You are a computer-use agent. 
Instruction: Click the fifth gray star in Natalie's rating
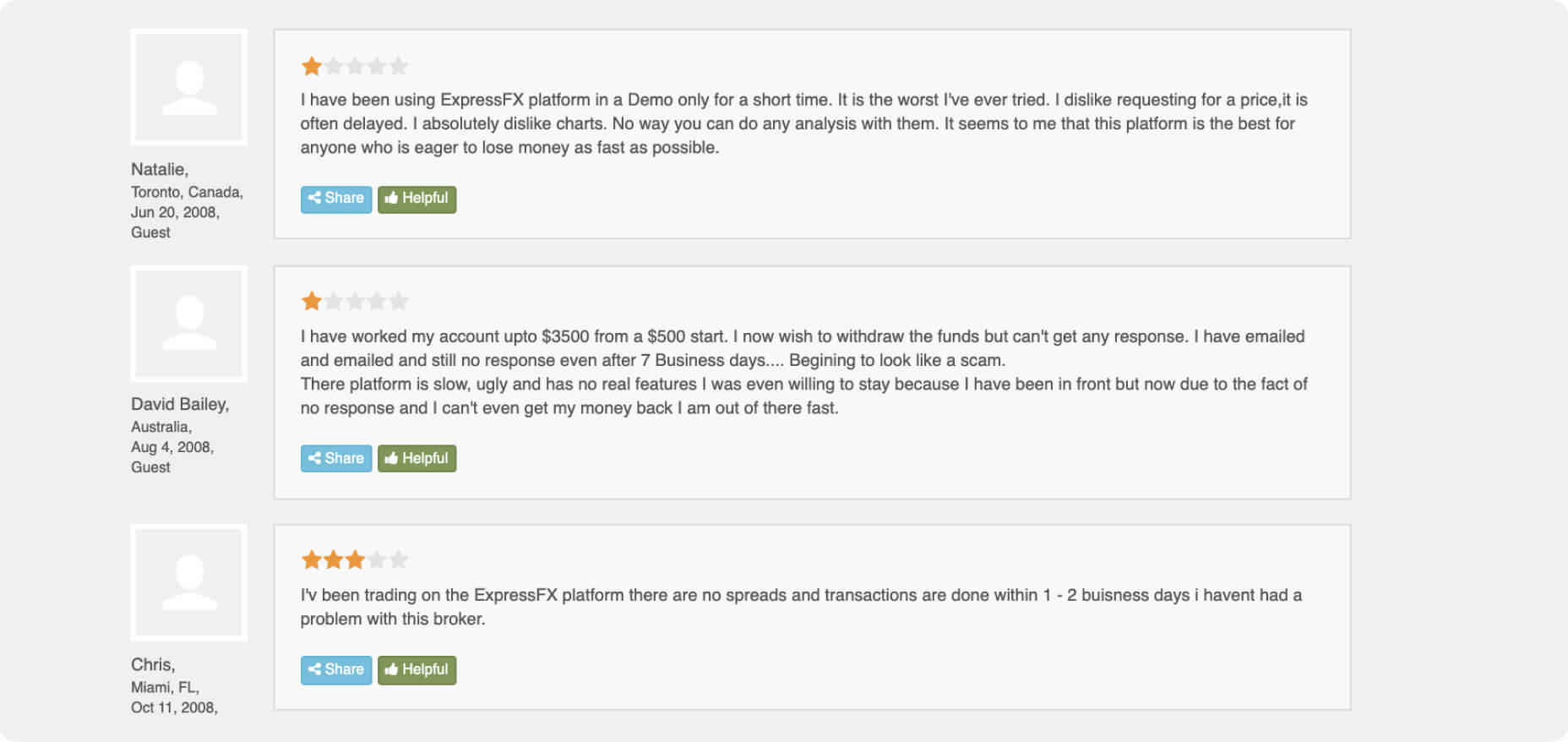[399, 66]
